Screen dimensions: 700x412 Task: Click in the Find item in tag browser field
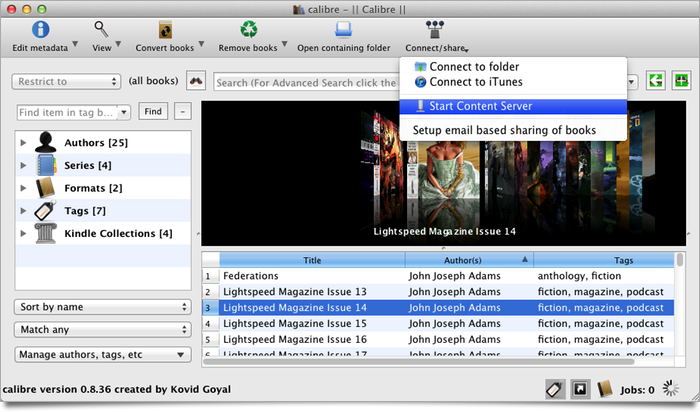click(x=67, y=112)
